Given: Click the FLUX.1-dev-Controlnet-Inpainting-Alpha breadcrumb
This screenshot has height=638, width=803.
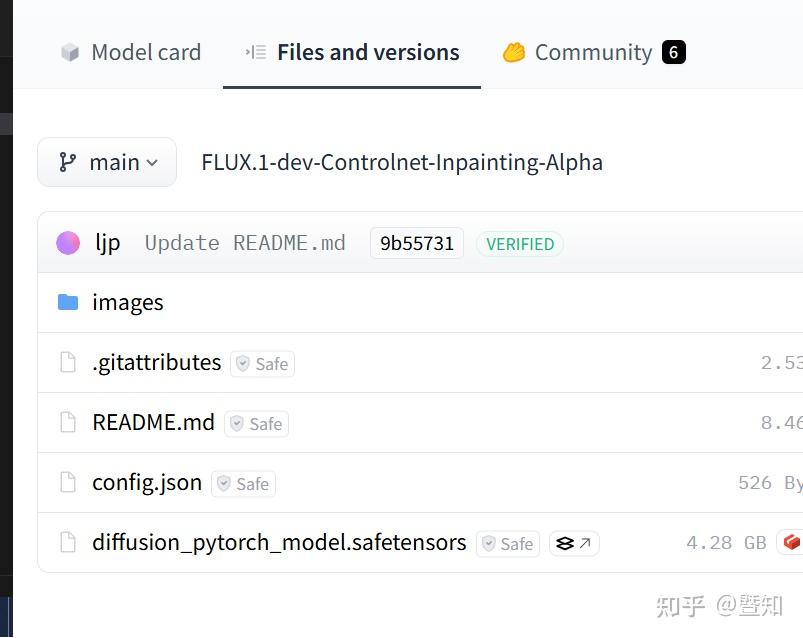Looking at the screenshot, I should tap(401, 161).
